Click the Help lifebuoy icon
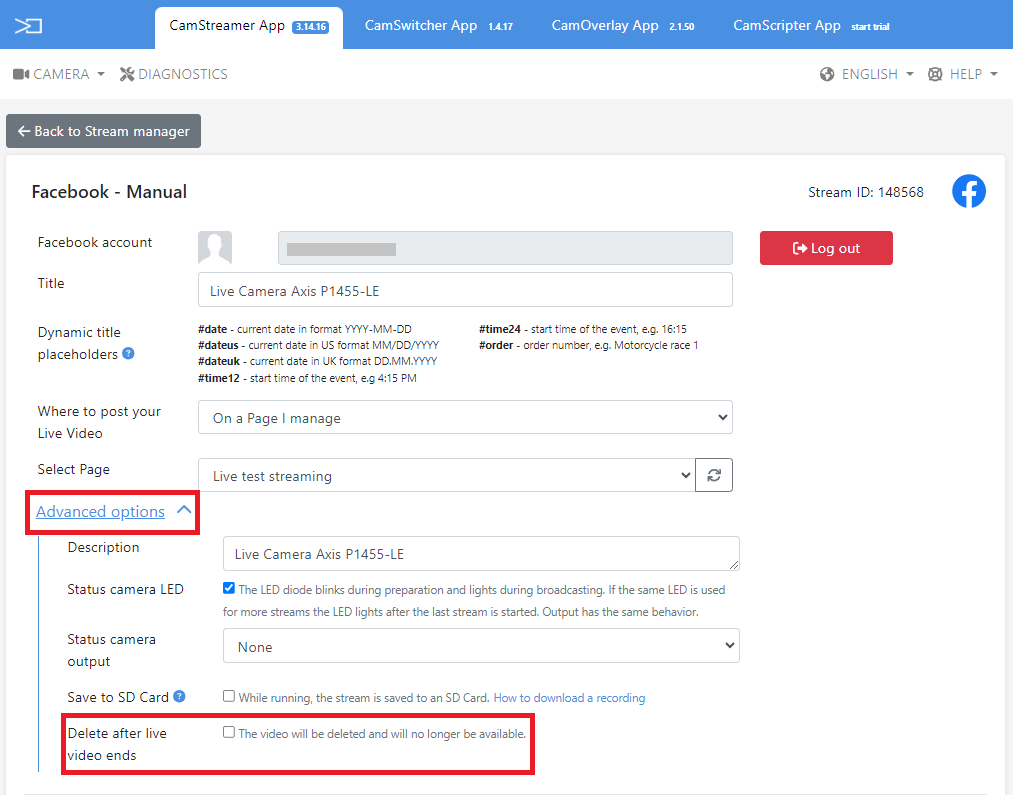Viewport: 1013px width, 795px height. (935, 74)
